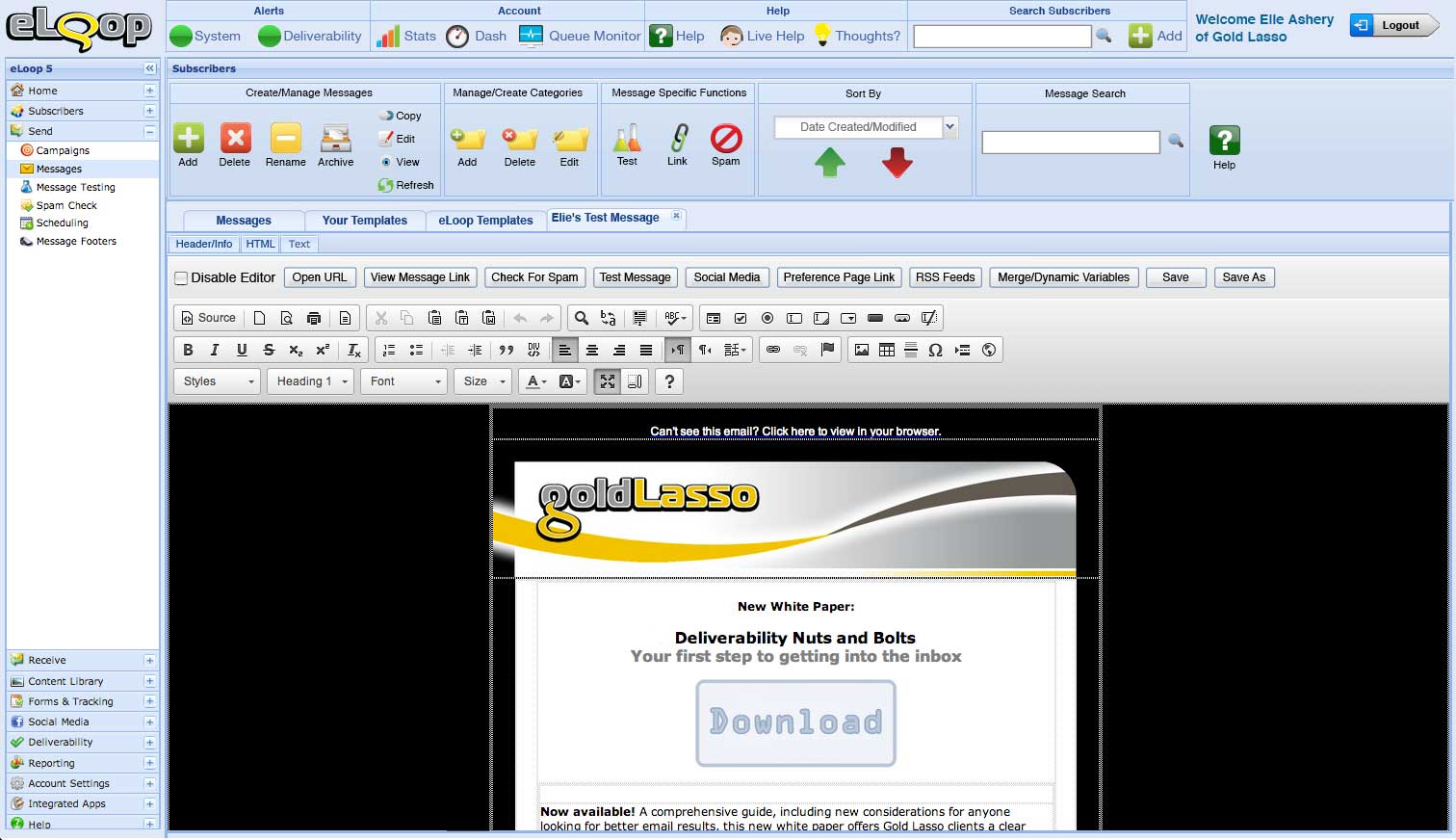The height and width of the screenshot is (840, 1456).
Task: Click the Merge/Dynamic Variables button
Action: (x=1063, y=277)
